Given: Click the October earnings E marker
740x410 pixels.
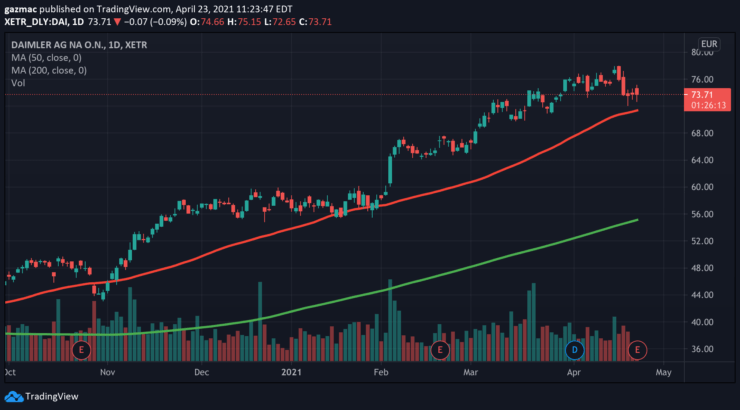Looking at the screenshot, I should click(x=81, y=350).
